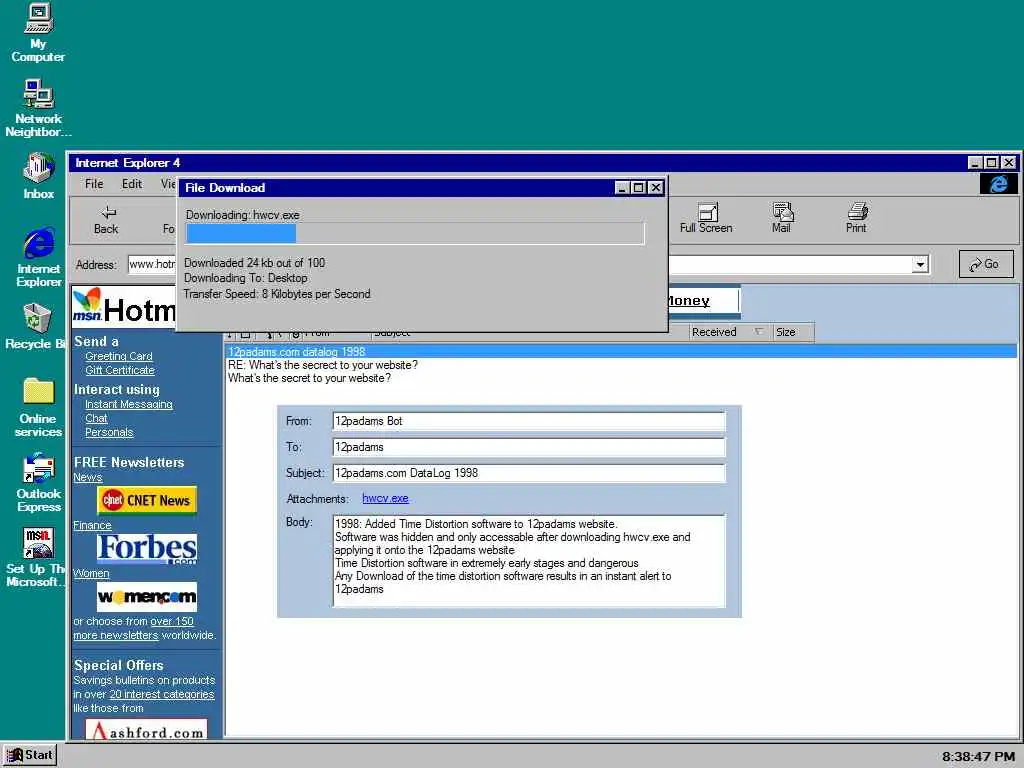The width and height of the screenshot is (1024, 768).
Task: Click the MSN Hotmail logo
Action: [x=124, y=307]
